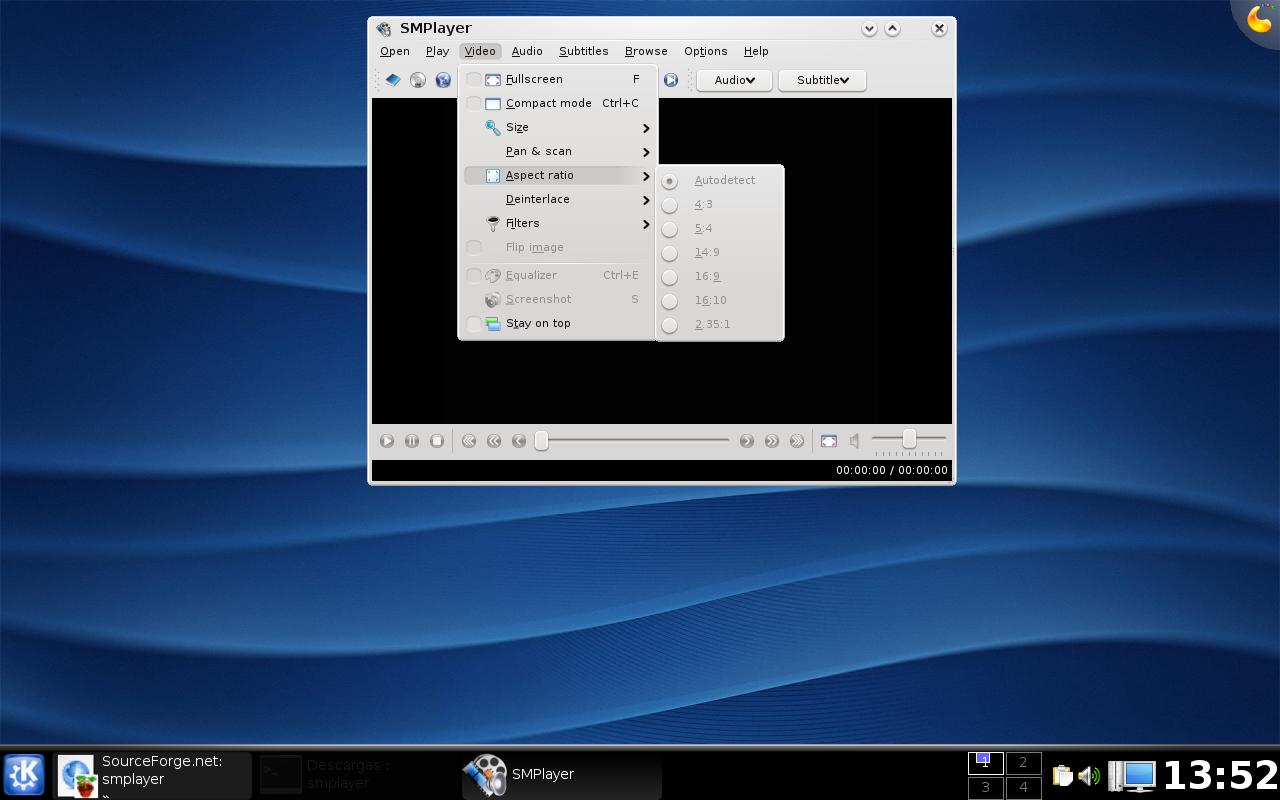Click the 13:52 panel clock
Image resolution: width=1280 pixels, height=800 pixels.
pyautogui.click(x=1220, y=775)
